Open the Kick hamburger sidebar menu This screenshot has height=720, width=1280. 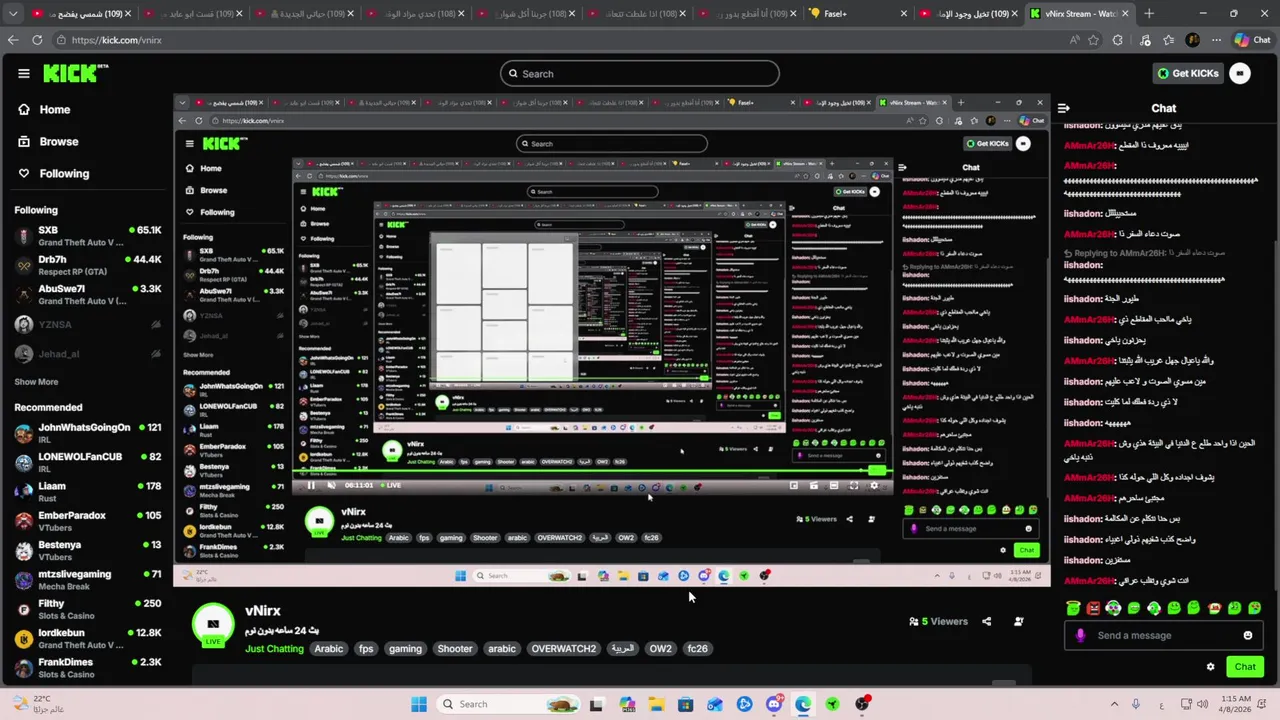tap(24, 73)
